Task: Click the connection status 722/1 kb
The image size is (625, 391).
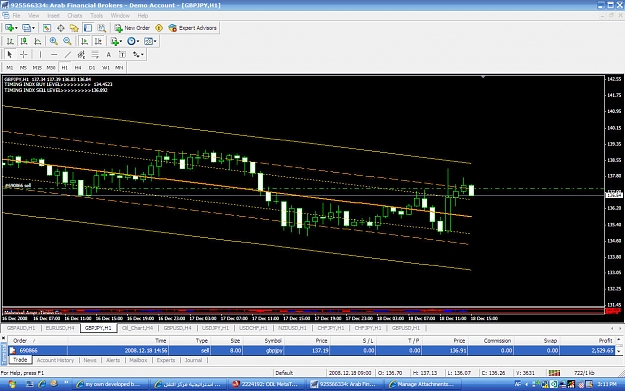Action: pyautogui.click(x=584, y=373)
